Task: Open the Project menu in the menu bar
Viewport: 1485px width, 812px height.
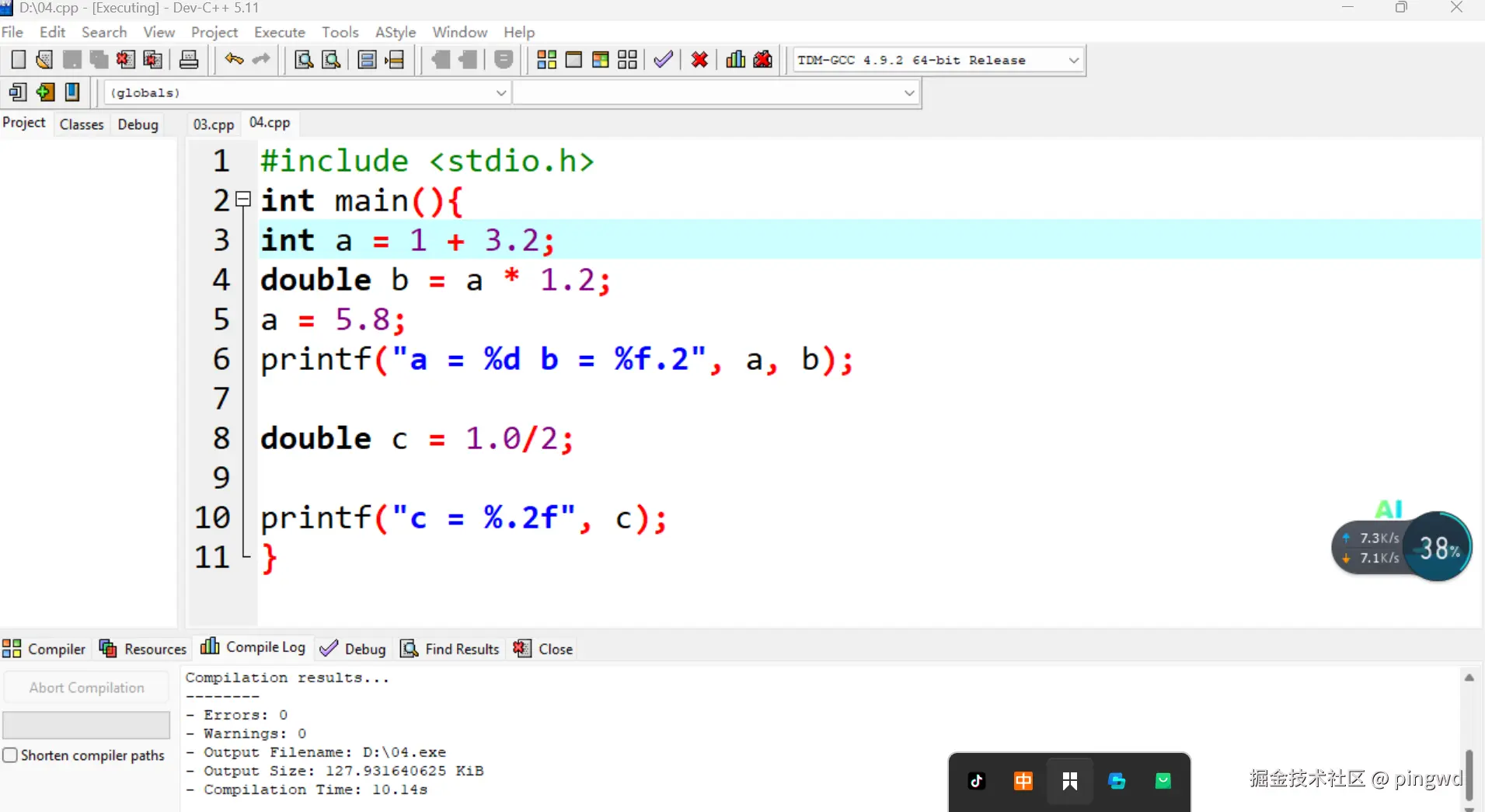Action: point(214,32)
